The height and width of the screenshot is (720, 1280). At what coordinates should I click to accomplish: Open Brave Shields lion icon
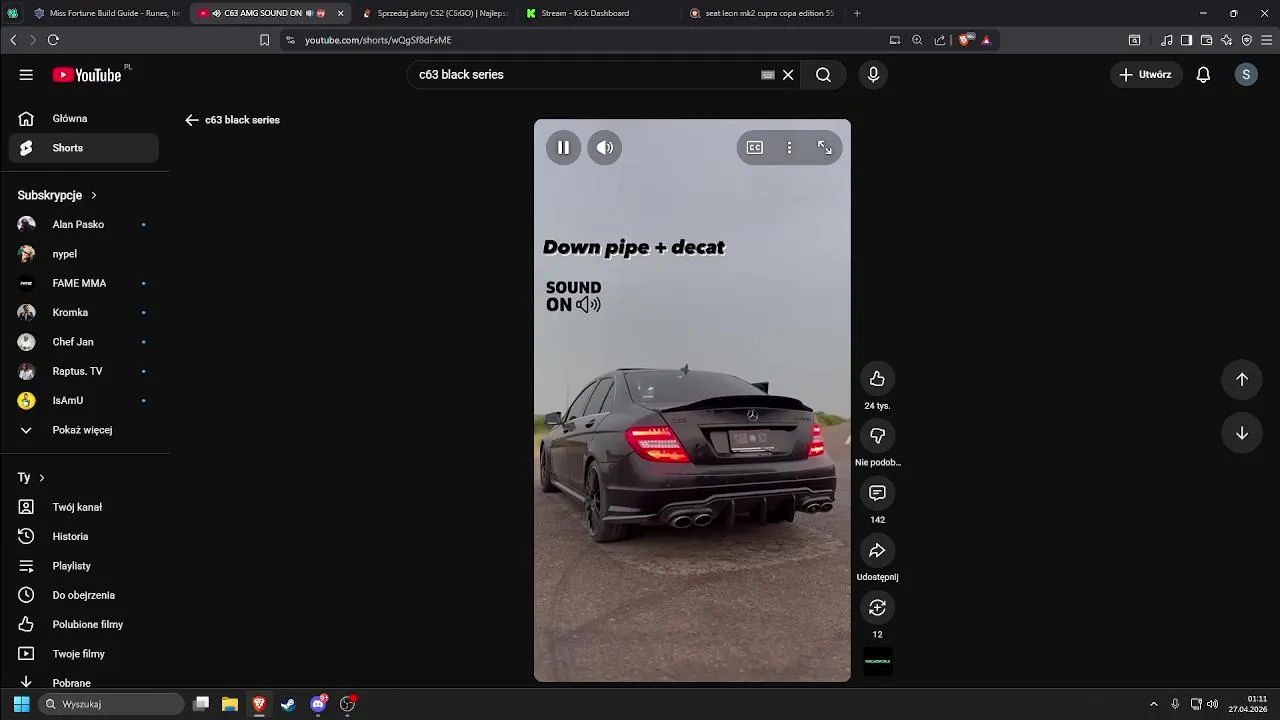click(x=964, y=40)
